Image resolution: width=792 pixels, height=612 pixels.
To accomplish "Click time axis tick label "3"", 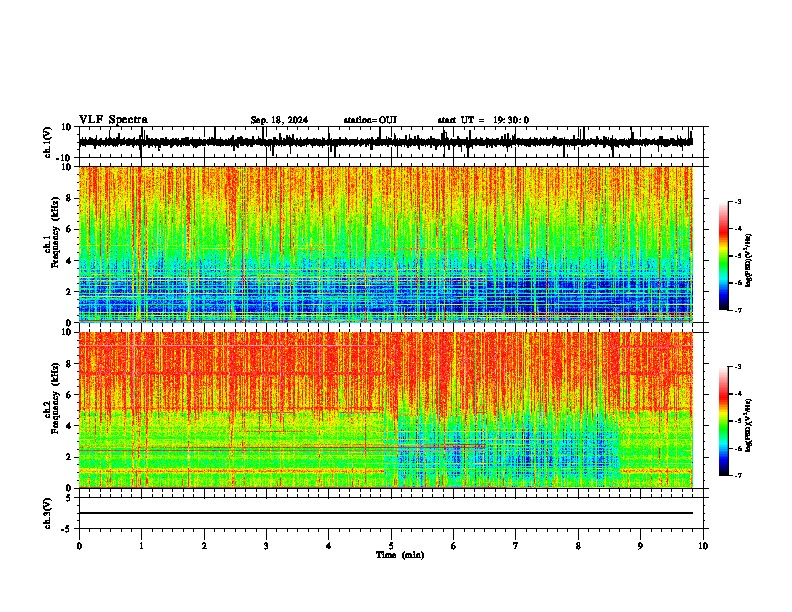I will 266,546.
